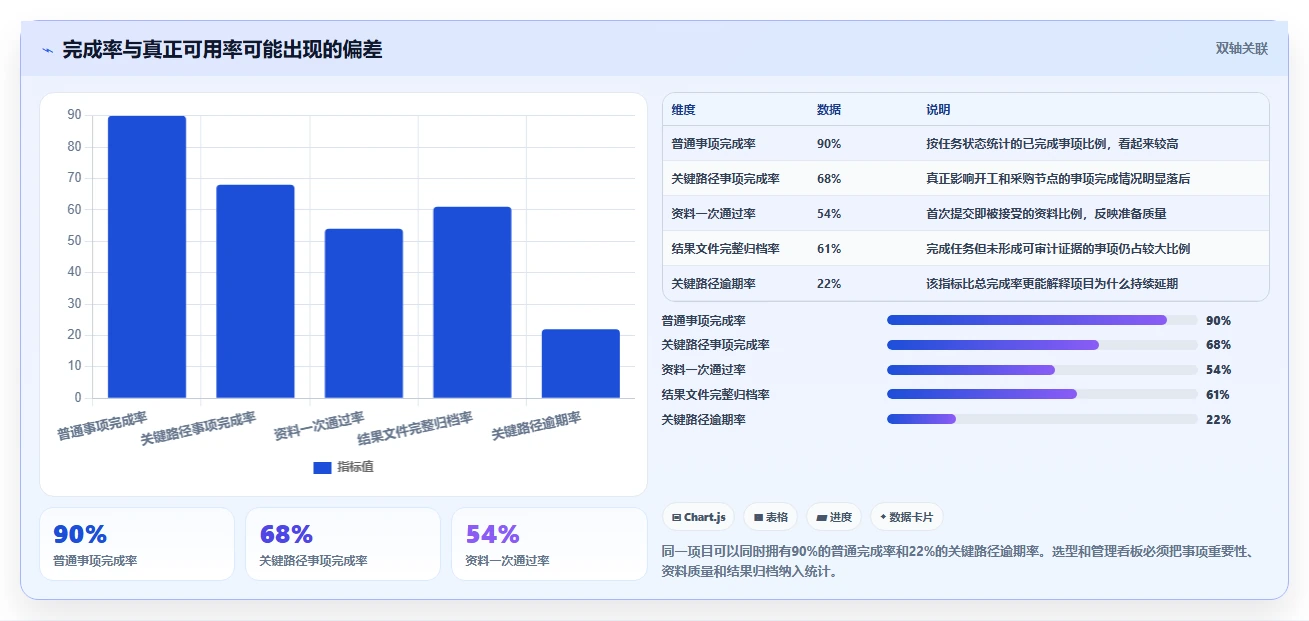Click description '真正影响开工和采购节点的事项完成情况明显落后'

[1058, 179]
